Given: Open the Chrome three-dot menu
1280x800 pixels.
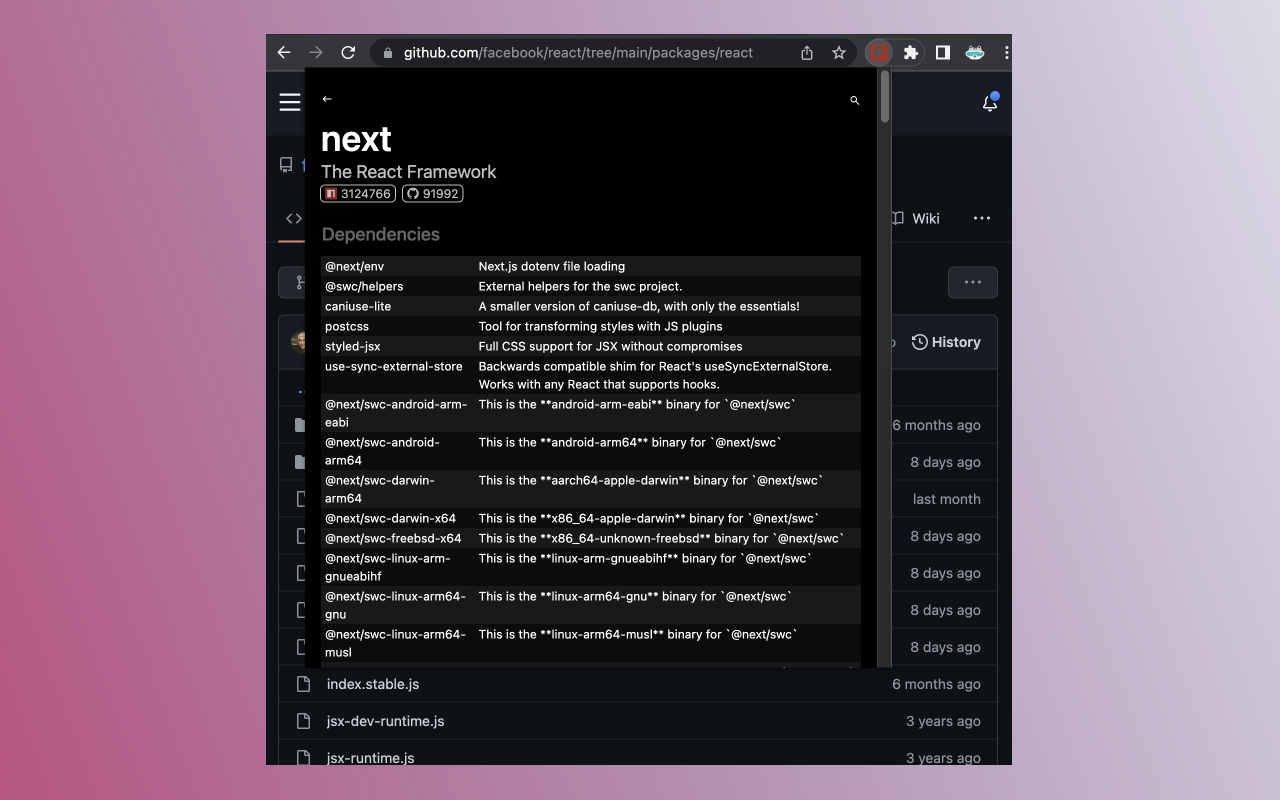Looking at the screenshot, I should click(1005, 53).
